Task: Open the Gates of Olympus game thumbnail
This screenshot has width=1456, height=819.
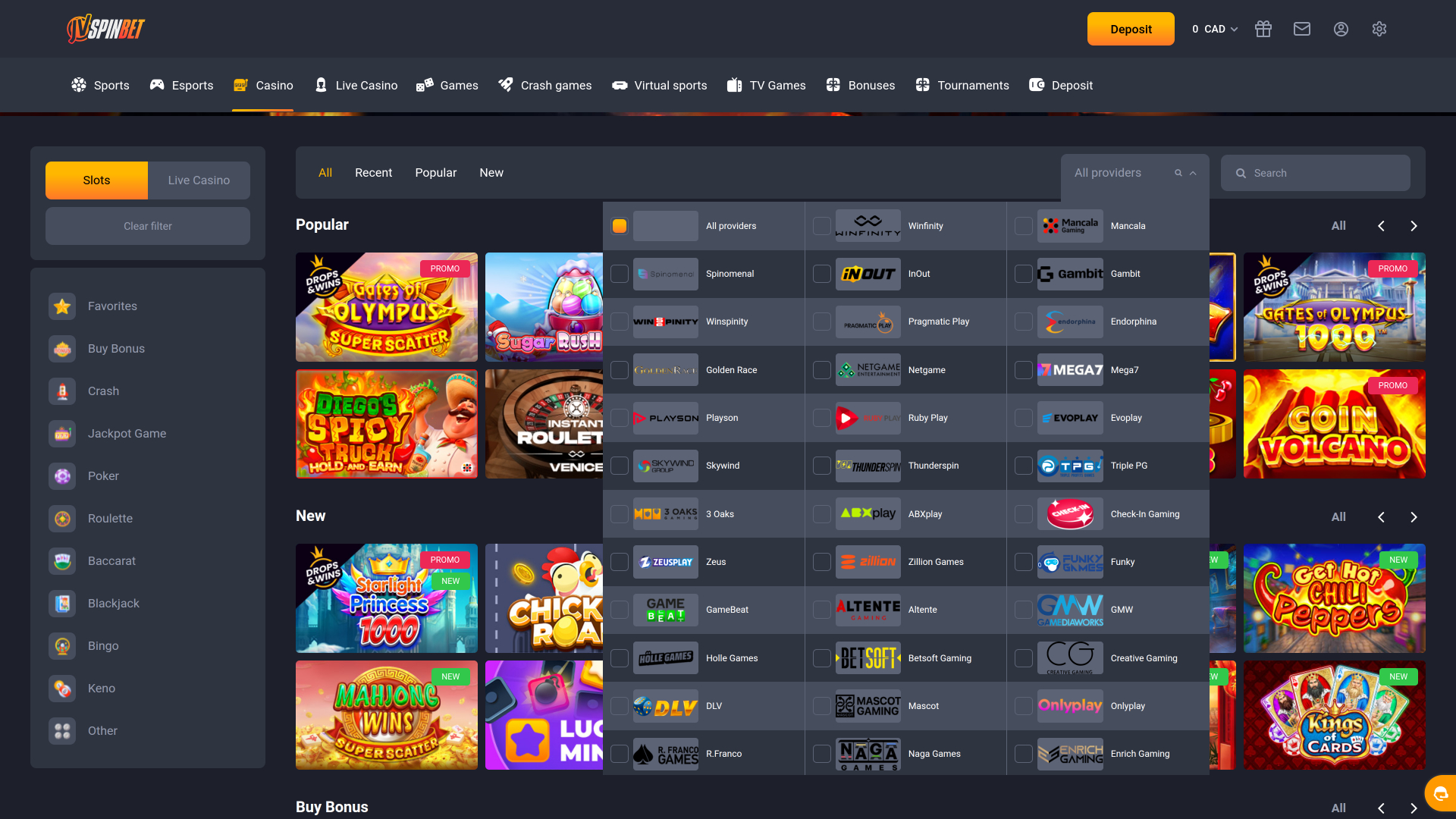Action: coord(387,307)
